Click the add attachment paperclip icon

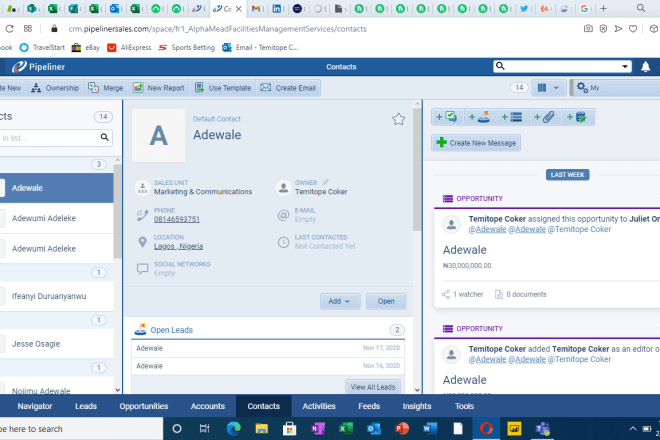pos(544,117)
